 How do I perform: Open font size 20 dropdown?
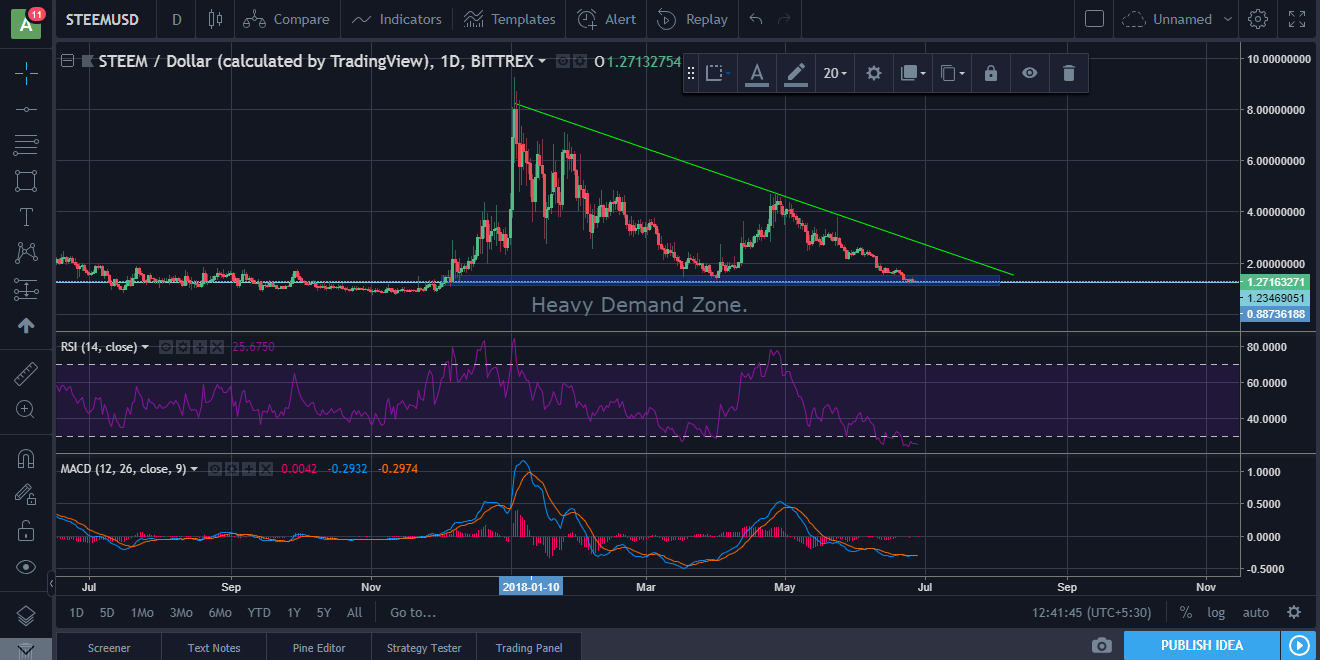835,73
